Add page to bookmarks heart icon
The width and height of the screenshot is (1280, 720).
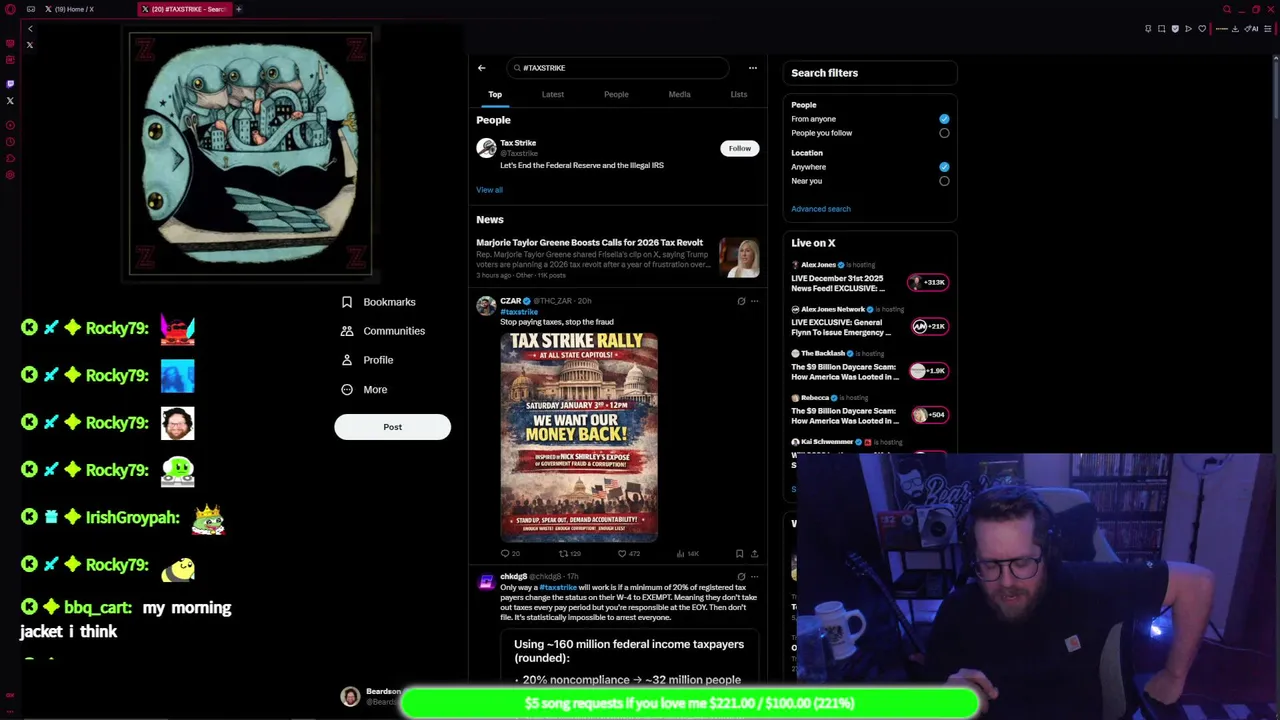point(1202,29)
